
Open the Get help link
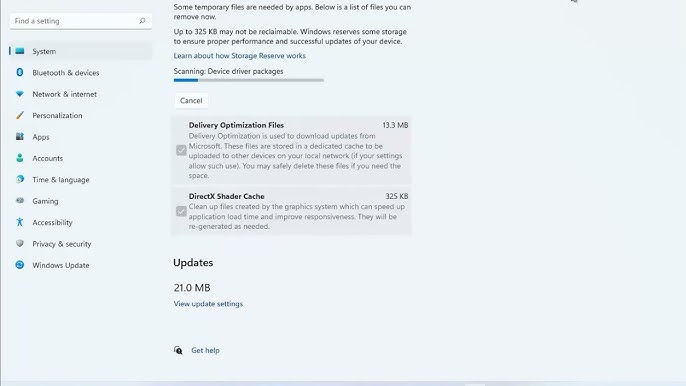pos(205,350)
